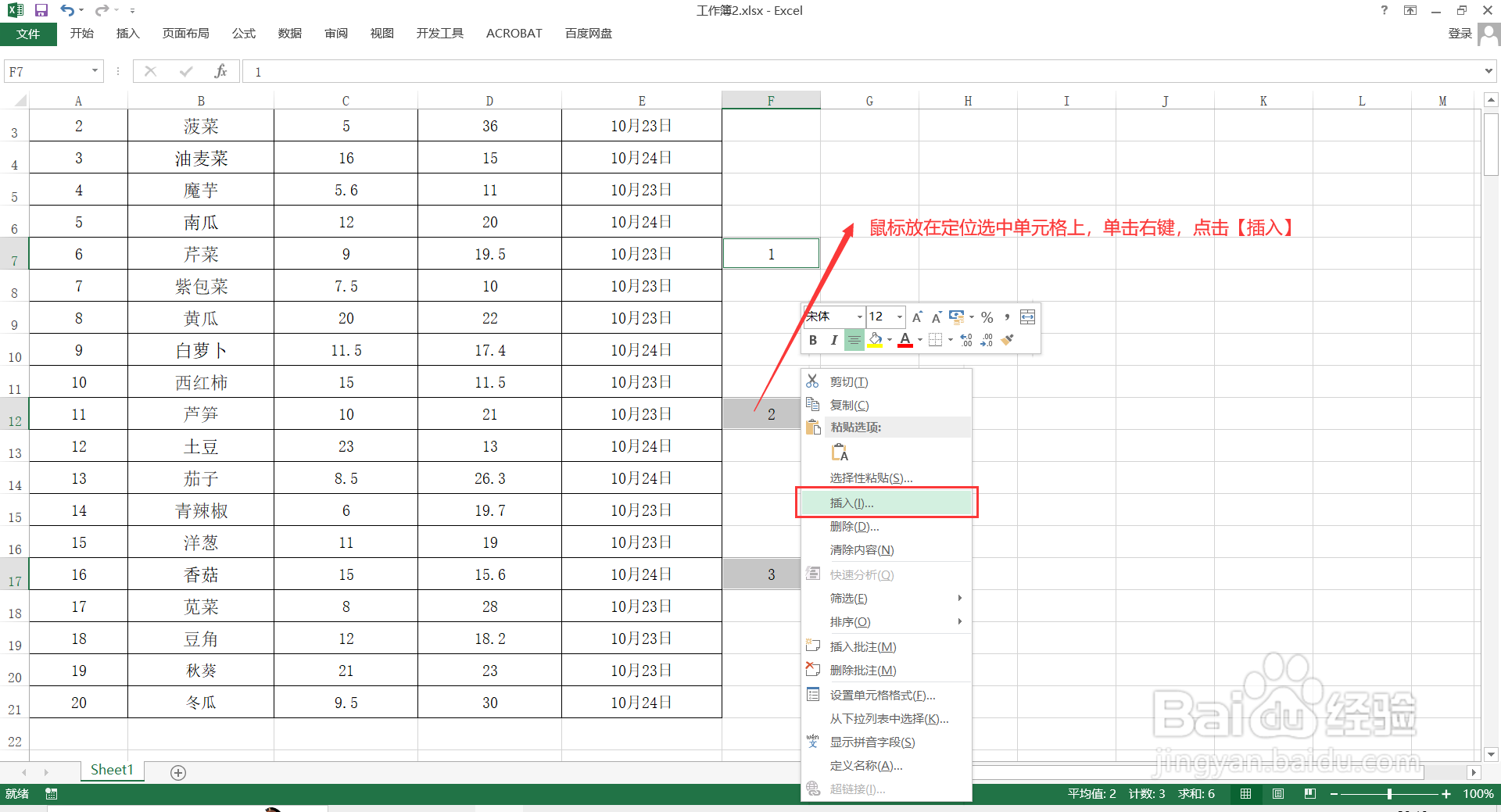Viewport: 1501px width, 812px height.
Task: Open the font color dropdown arrow
Action: click(920, 340)
